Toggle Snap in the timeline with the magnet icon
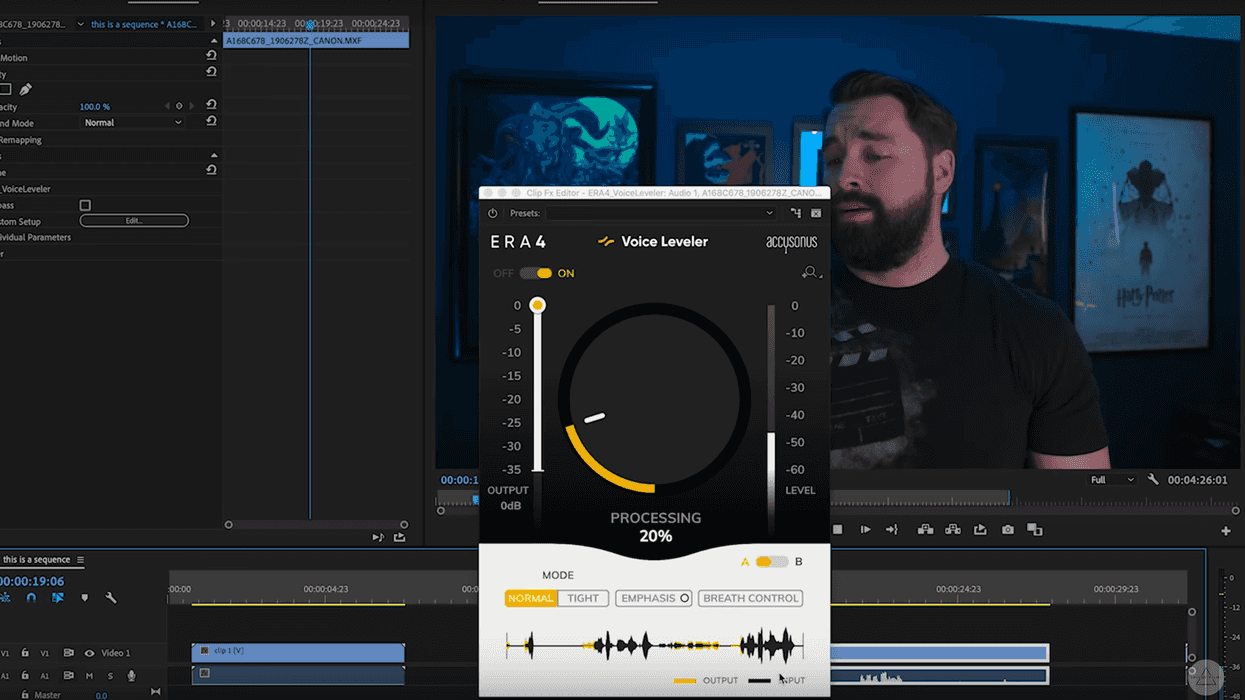The width and height of the screenshot is (1245, 700). (31, 598)
